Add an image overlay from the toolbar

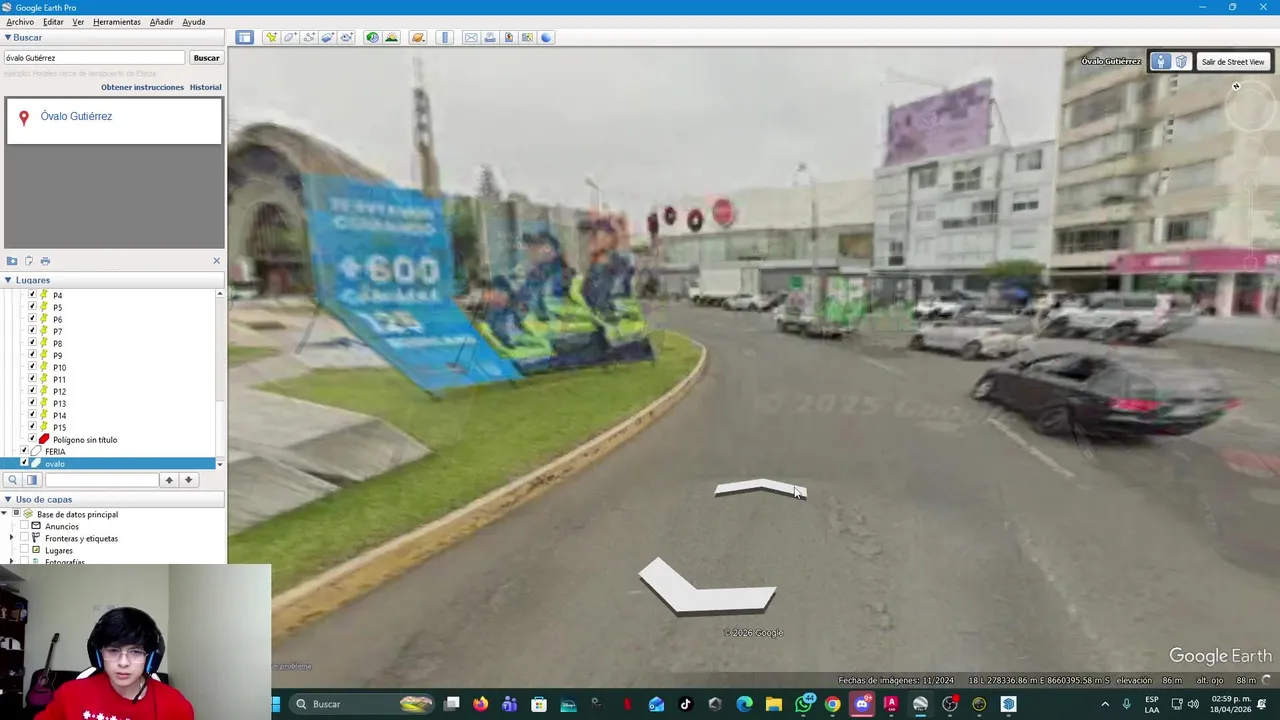[327, 37]
